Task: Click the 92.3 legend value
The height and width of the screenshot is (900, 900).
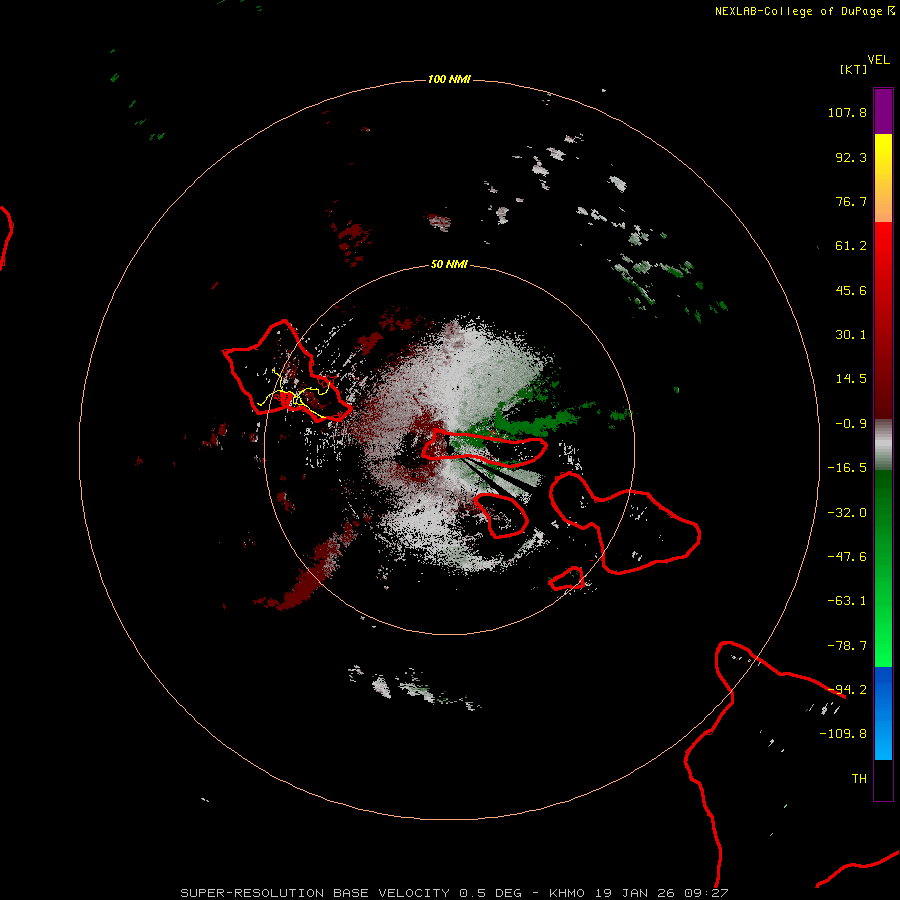Action: [x=851, y=157]
